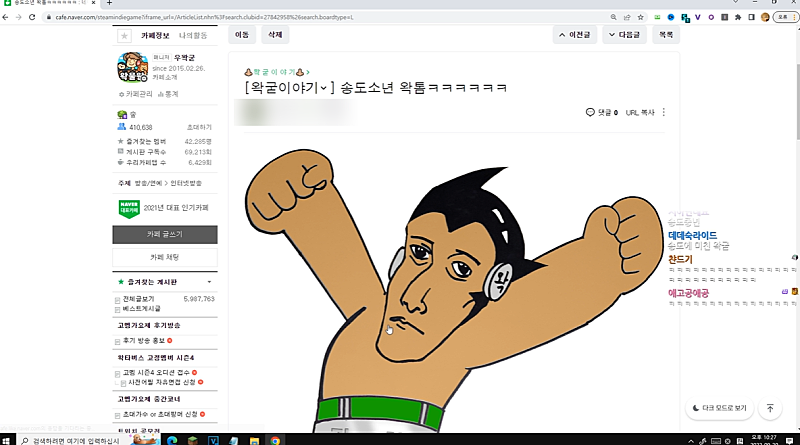The image size is (800, 445).
Task: Click the Windows Start button
Action: (x=9, y=438)
